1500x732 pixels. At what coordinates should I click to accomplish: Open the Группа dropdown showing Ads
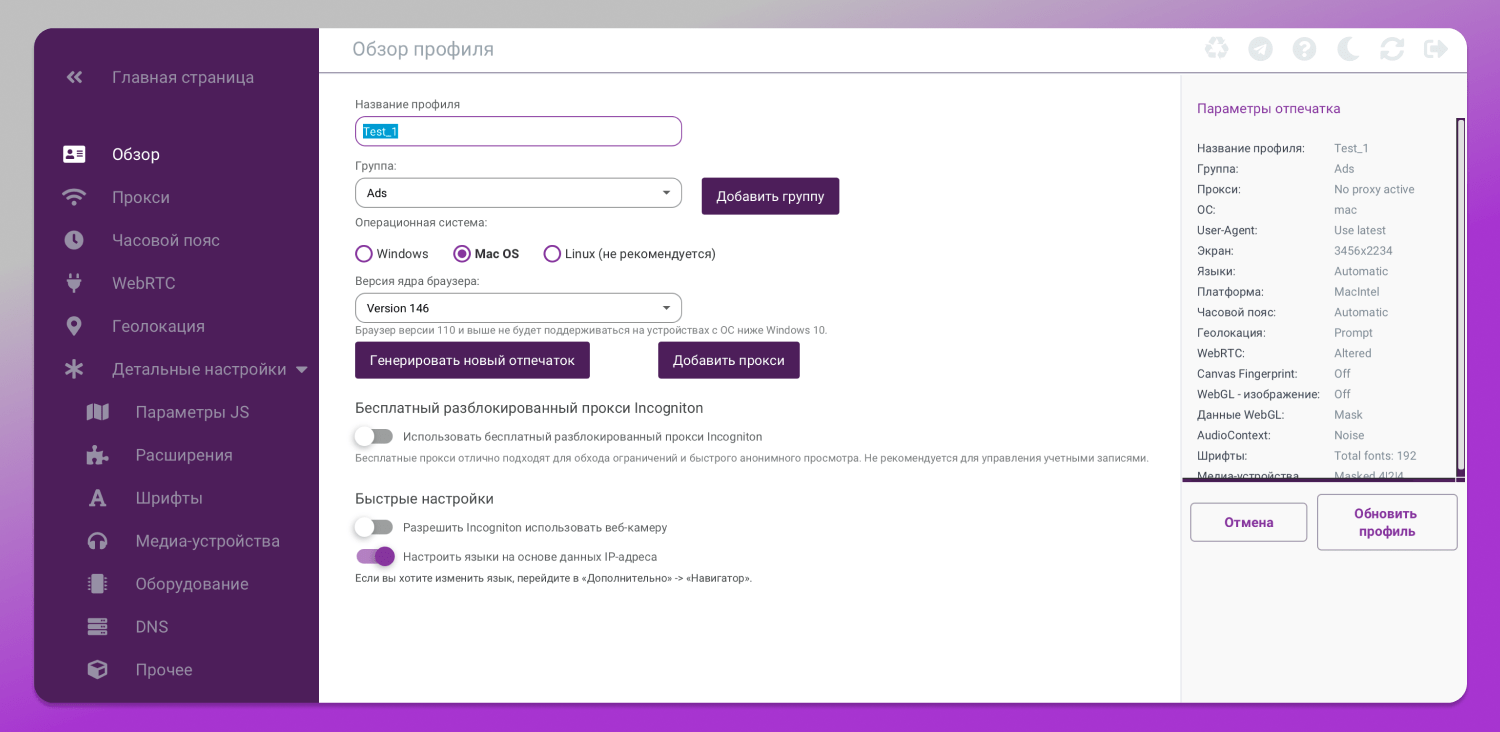[x=518, y=193]
